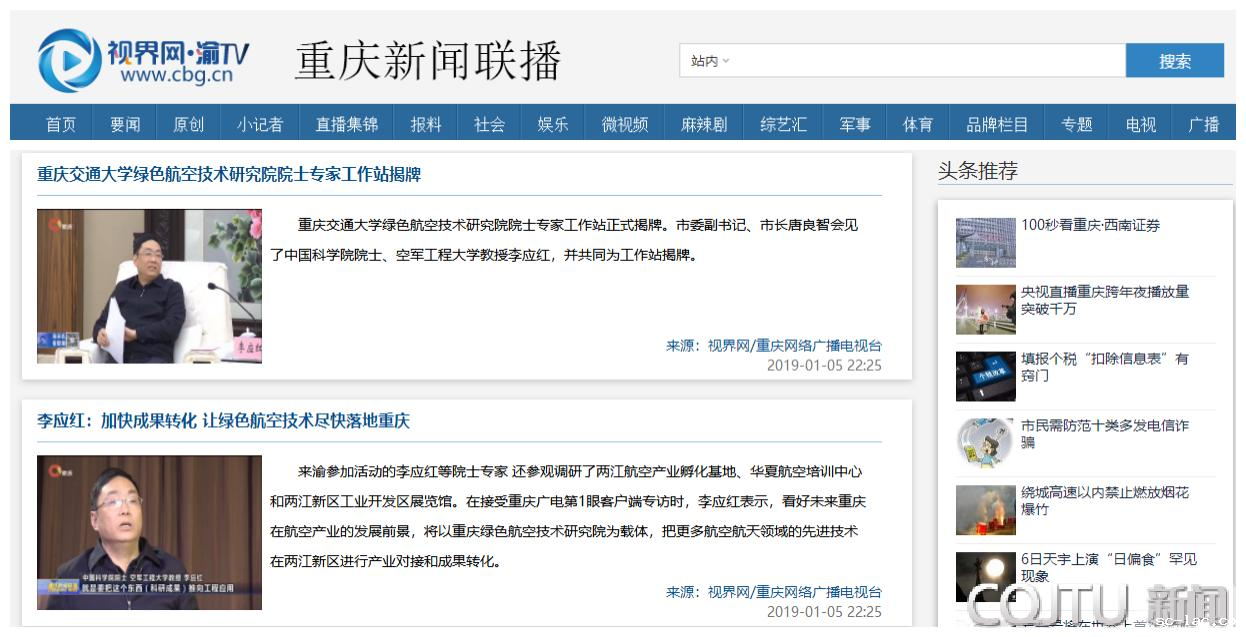This screenshot has width=1246, height=637.
Task: Click the first article's video thumbnail
Action: (149, 286)
